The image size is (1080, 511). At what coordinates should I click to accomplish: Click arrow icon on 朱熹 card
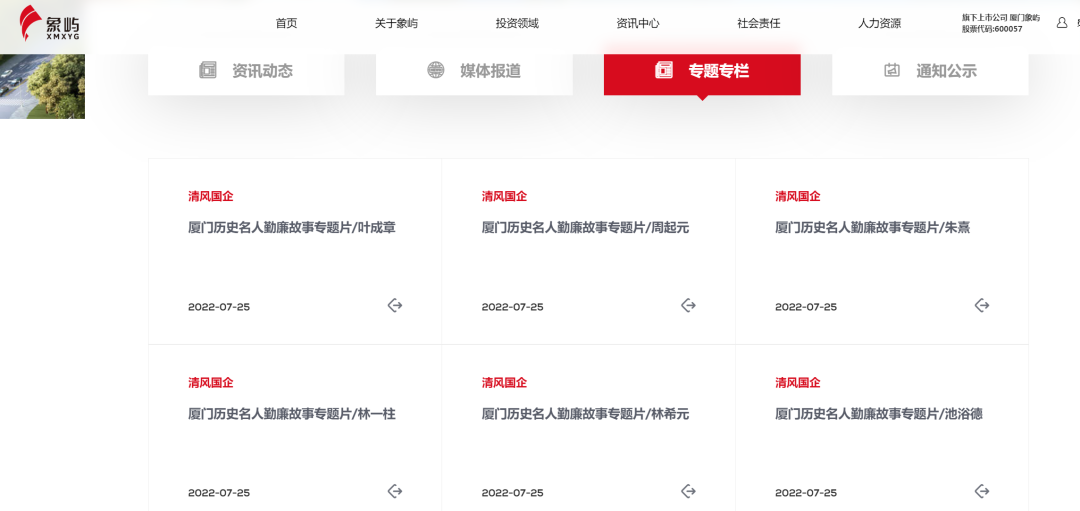[x=982, y=305]
